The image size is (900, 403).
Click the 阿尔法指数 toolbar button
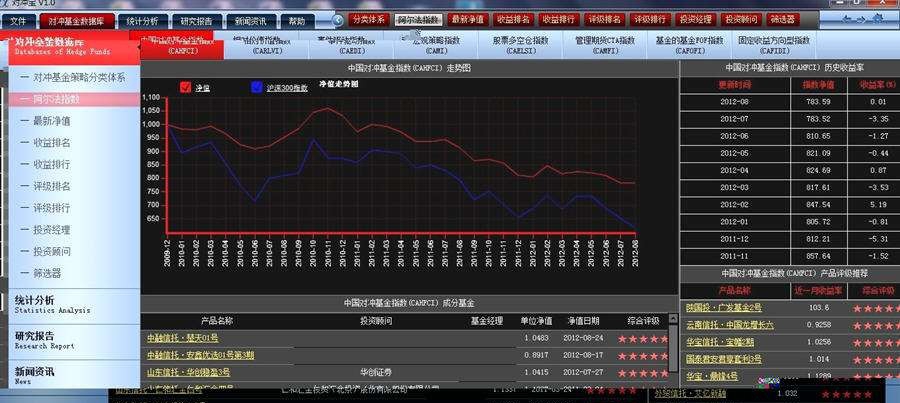click(418, 20)
